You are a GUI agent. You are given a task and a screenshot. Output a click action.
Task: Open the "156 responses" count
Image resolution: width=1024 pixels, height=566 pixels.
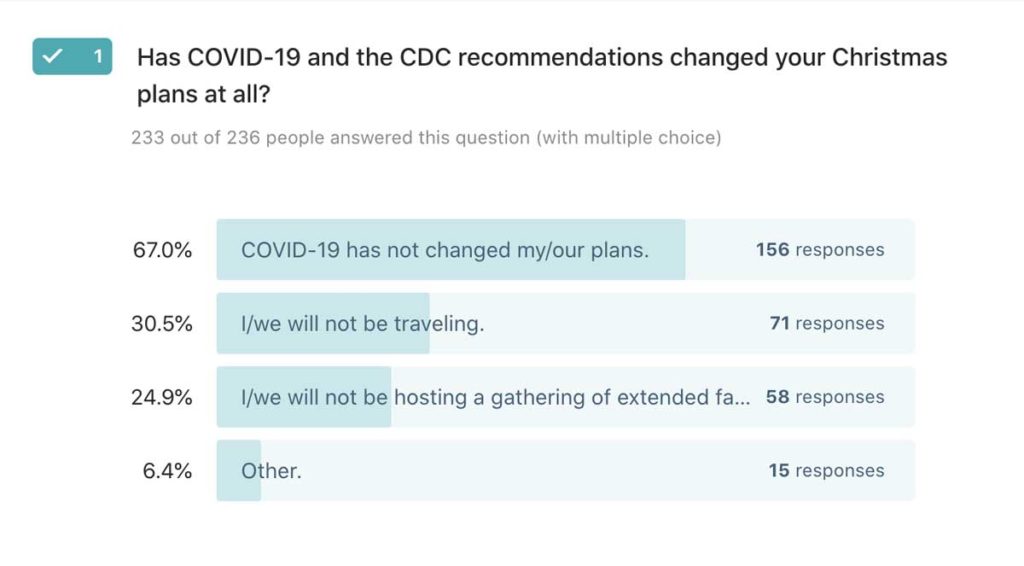tap(819, 250)
